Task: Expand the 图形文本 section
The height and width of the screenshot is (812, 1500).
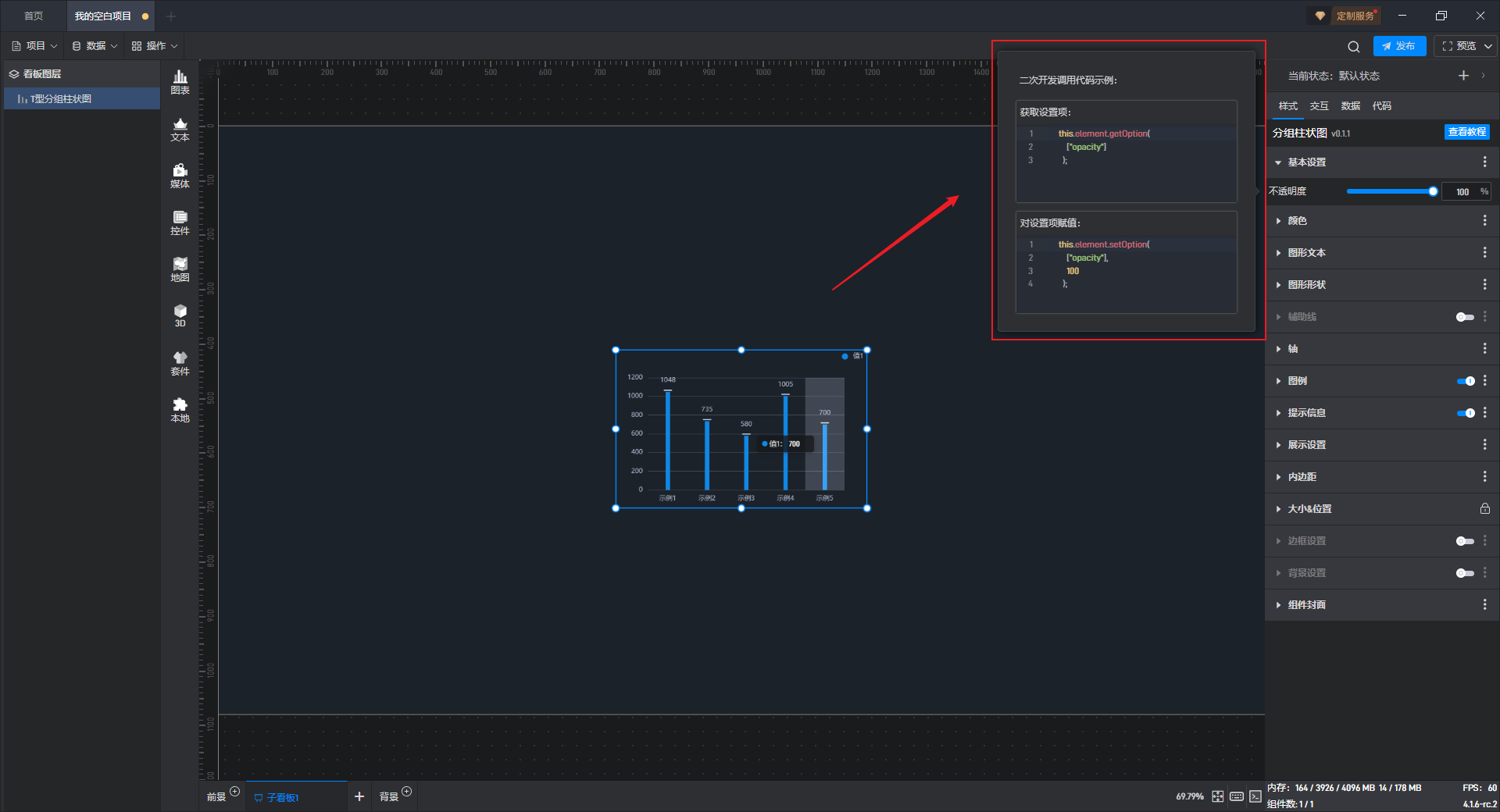Action: click(1306, 253)
